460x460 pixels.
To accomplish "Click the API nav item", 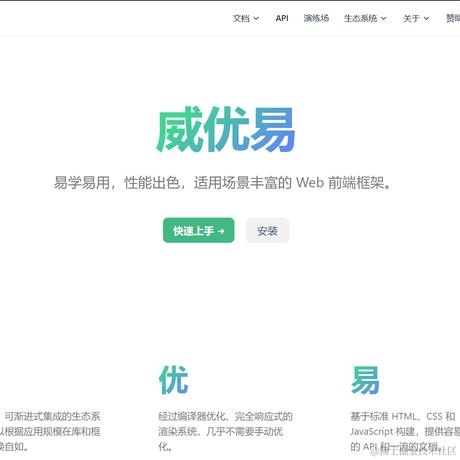I will point(282,18).
